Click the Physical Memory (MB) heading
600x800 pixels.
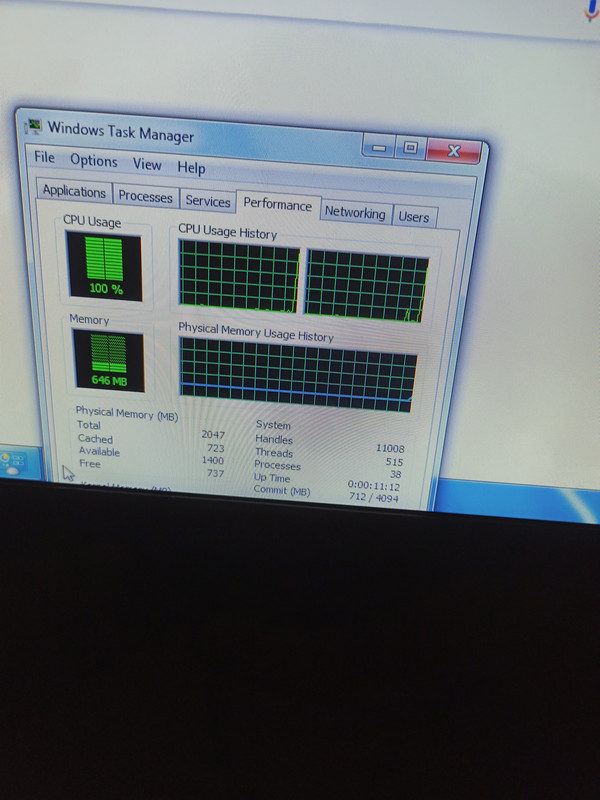(x=127, y=413)
